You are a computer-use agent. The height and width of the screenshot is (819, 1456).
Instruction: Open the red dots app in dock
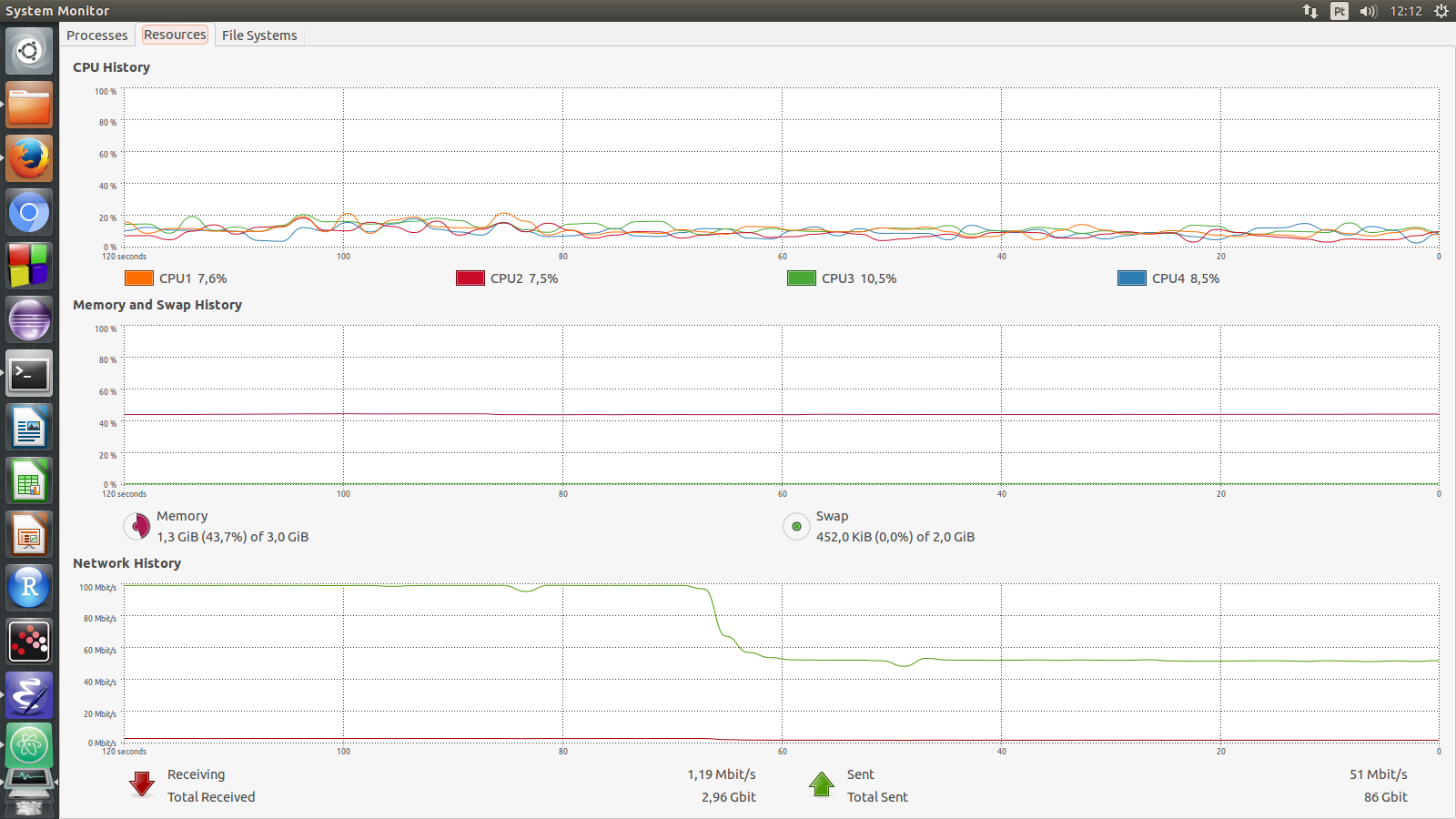(x=29, y=642)
